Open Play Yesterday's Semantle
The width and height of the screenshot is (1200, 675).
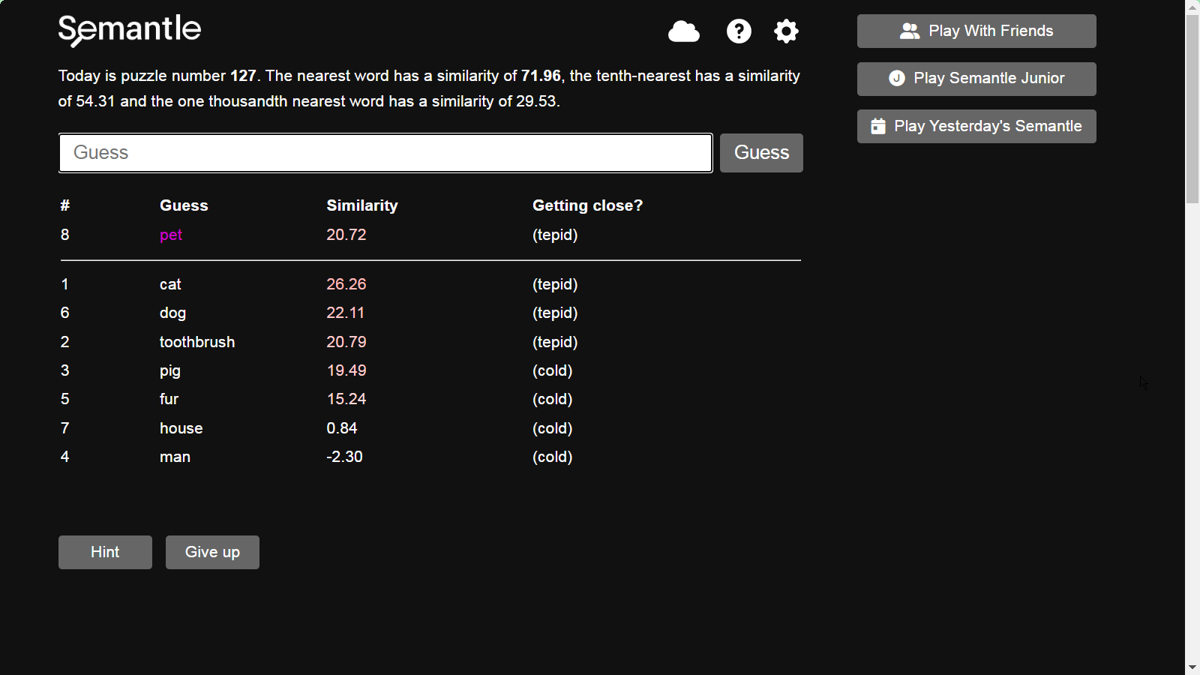(x=976, y=126)
